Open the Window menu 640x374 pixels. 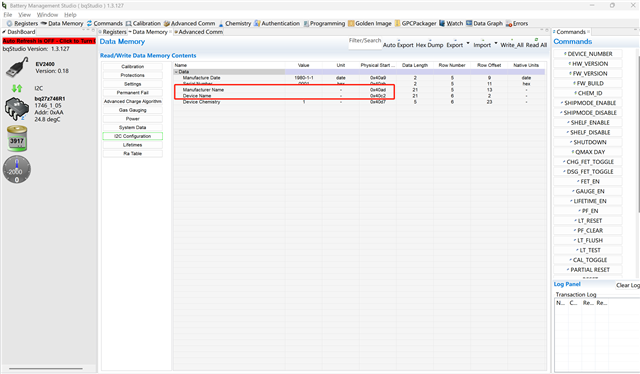47,15
